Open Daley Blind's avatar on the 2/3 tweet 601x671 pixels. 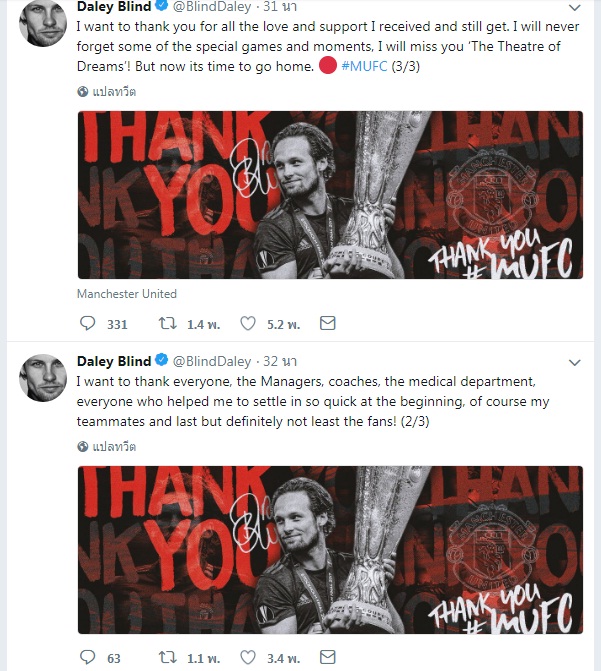(x=43, y=378)
